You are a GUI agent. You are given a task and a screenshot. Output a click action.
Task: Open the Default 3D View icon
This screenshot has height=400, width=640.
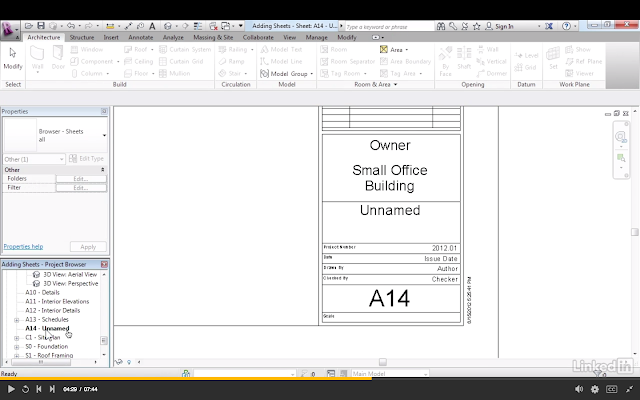(167, 26)
